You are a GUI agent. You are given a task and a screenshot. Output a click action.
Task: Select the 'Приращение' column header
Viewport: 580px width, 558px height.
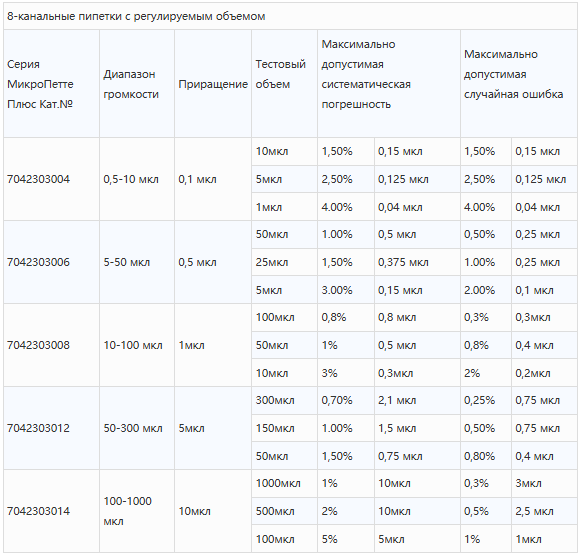(x=213, y=84)
